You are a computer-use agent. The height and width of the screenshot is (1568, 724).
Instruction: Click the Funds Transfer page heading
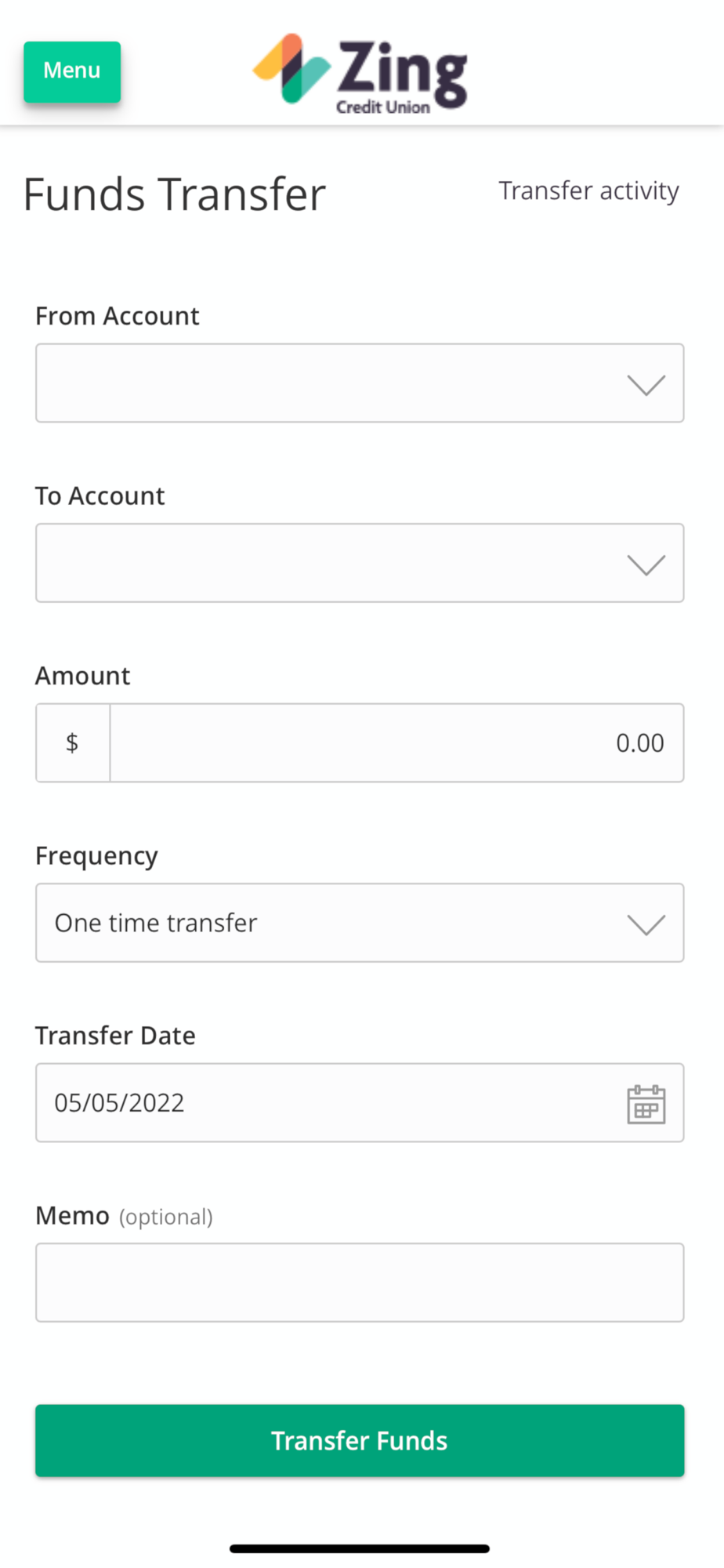click(174, 194)
